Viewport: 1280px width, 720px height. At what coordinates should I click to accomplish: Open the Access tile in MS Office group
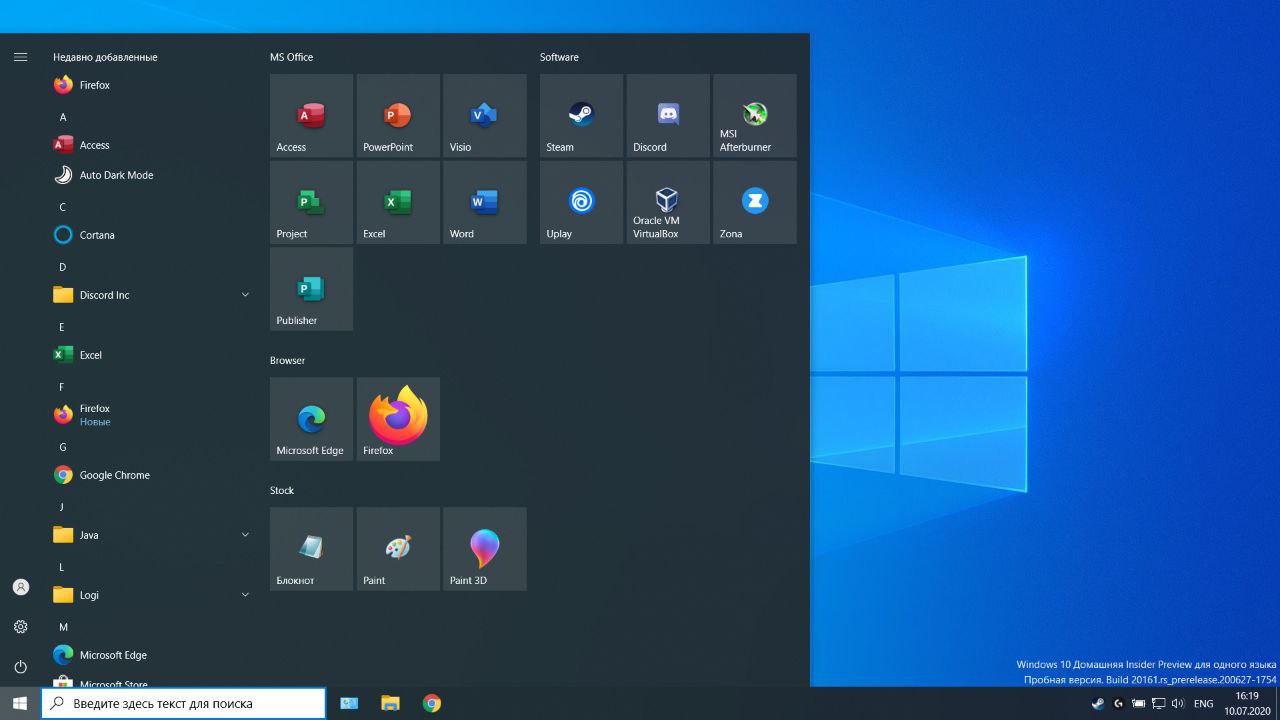(x=311, y=115)
